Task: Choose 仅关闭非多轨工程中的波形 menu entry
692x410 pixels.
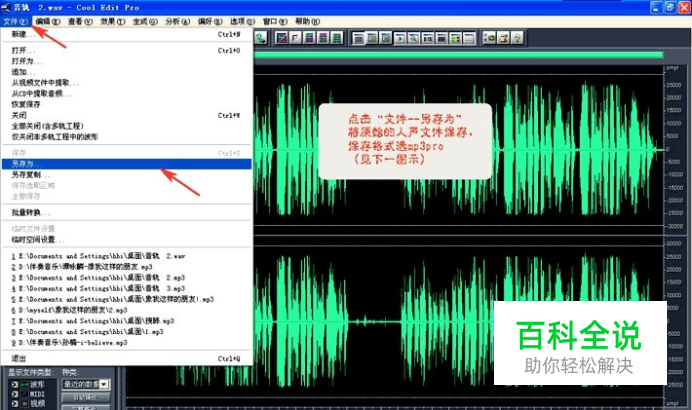Action: (127, 137)
